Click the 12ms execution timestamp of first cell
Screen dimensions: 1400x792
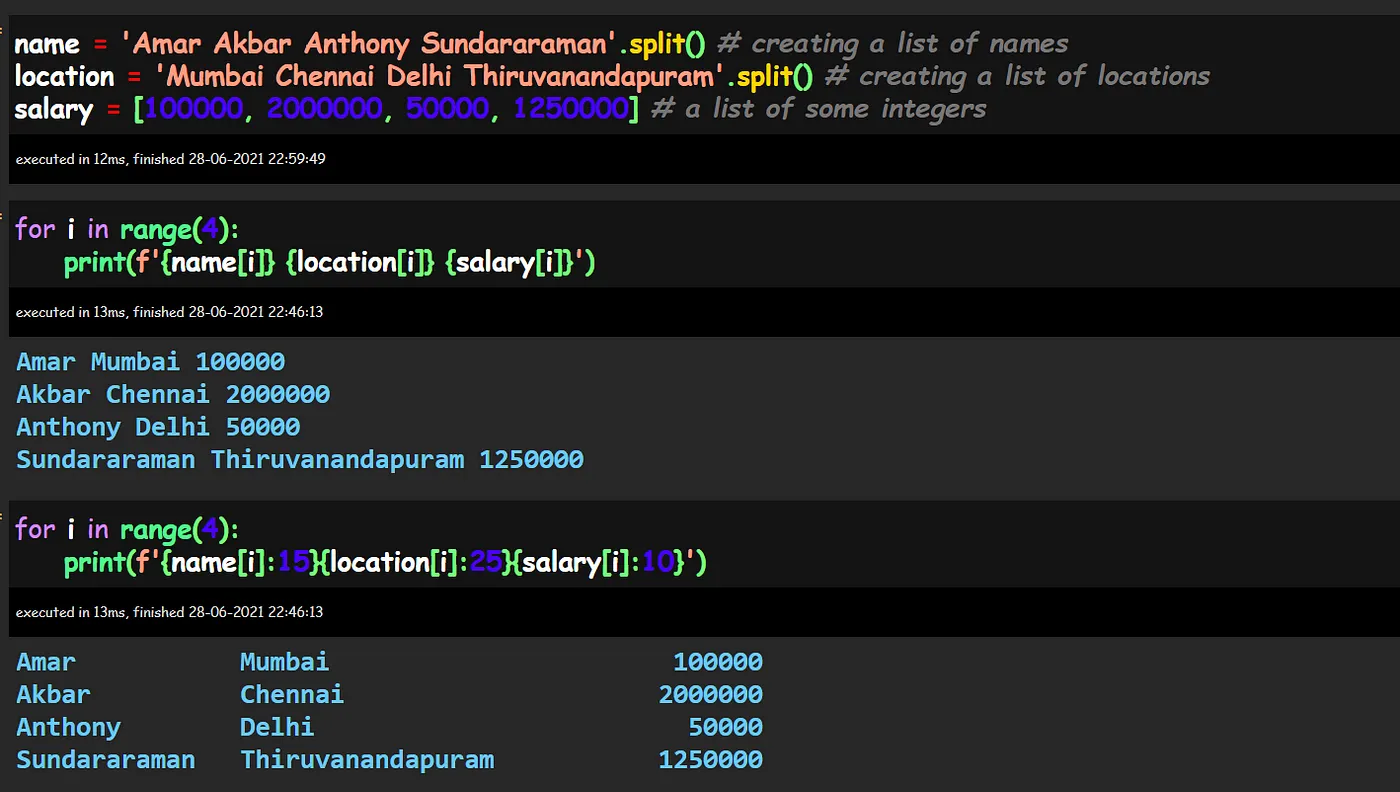[x=170, y=159]
